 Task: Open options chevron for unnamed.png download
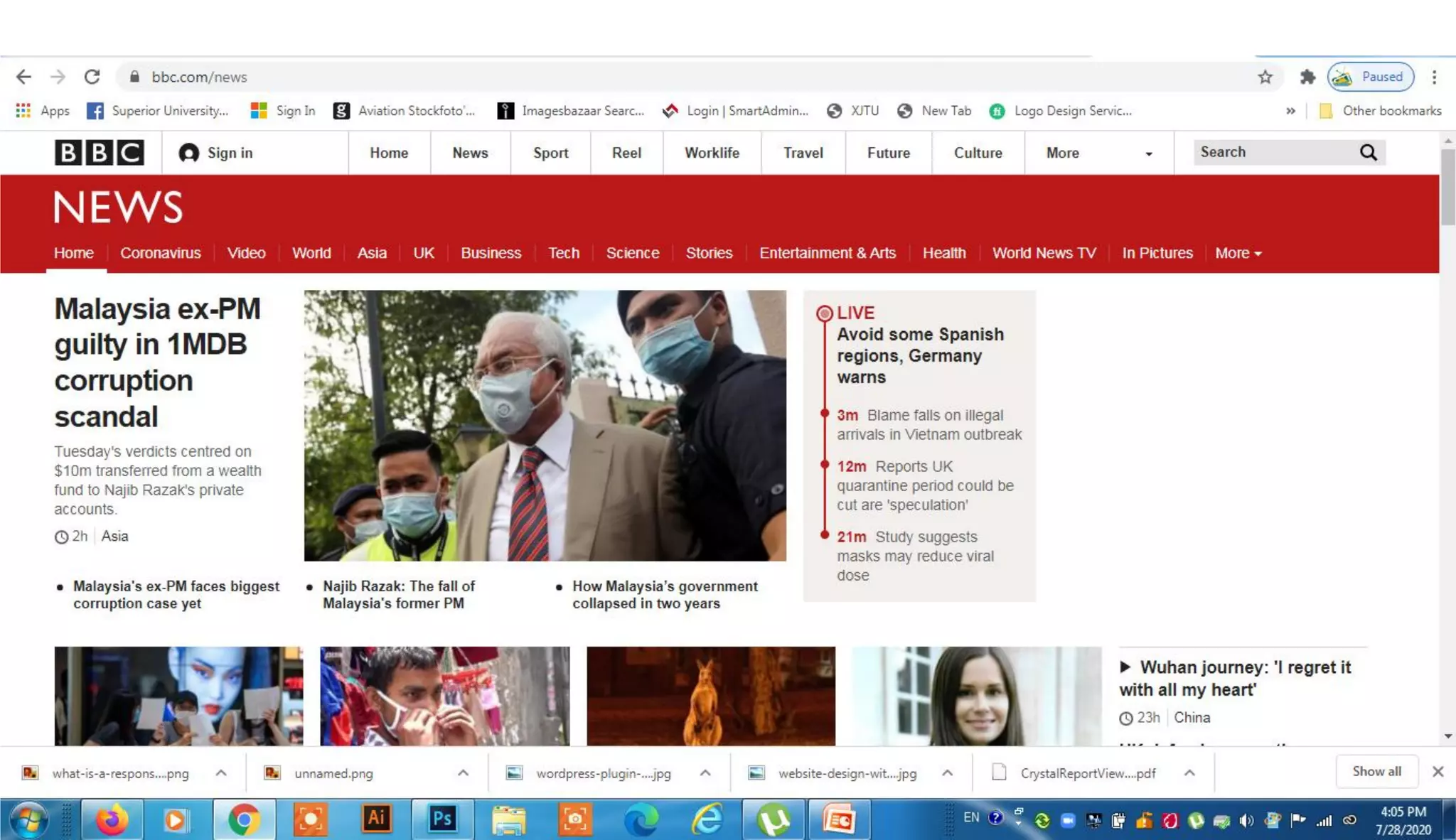[463, 773]
